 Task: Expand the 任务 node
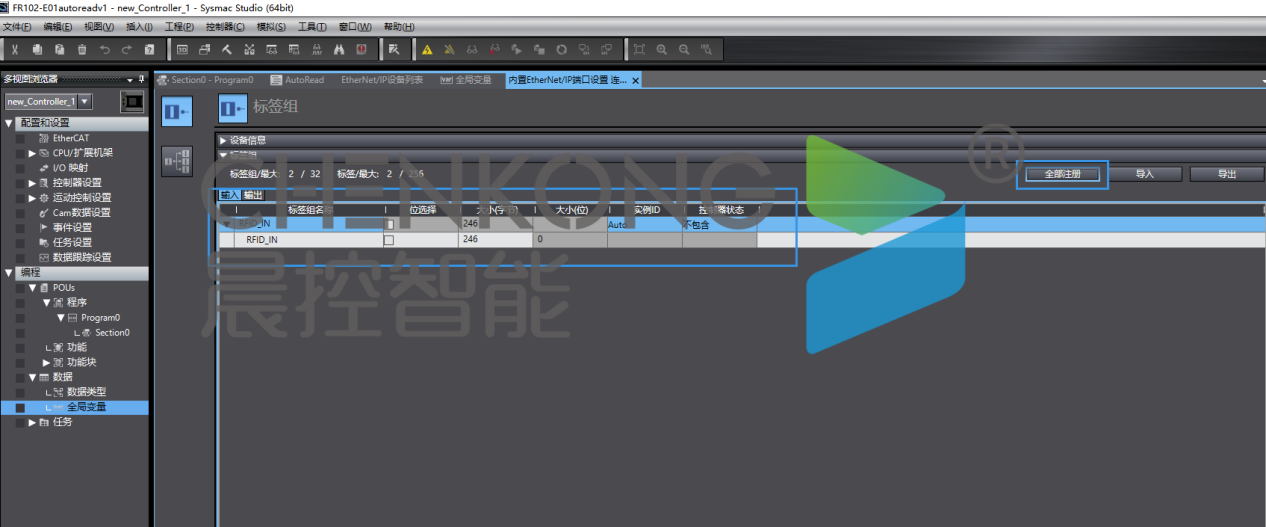click(x=32, y=422)
